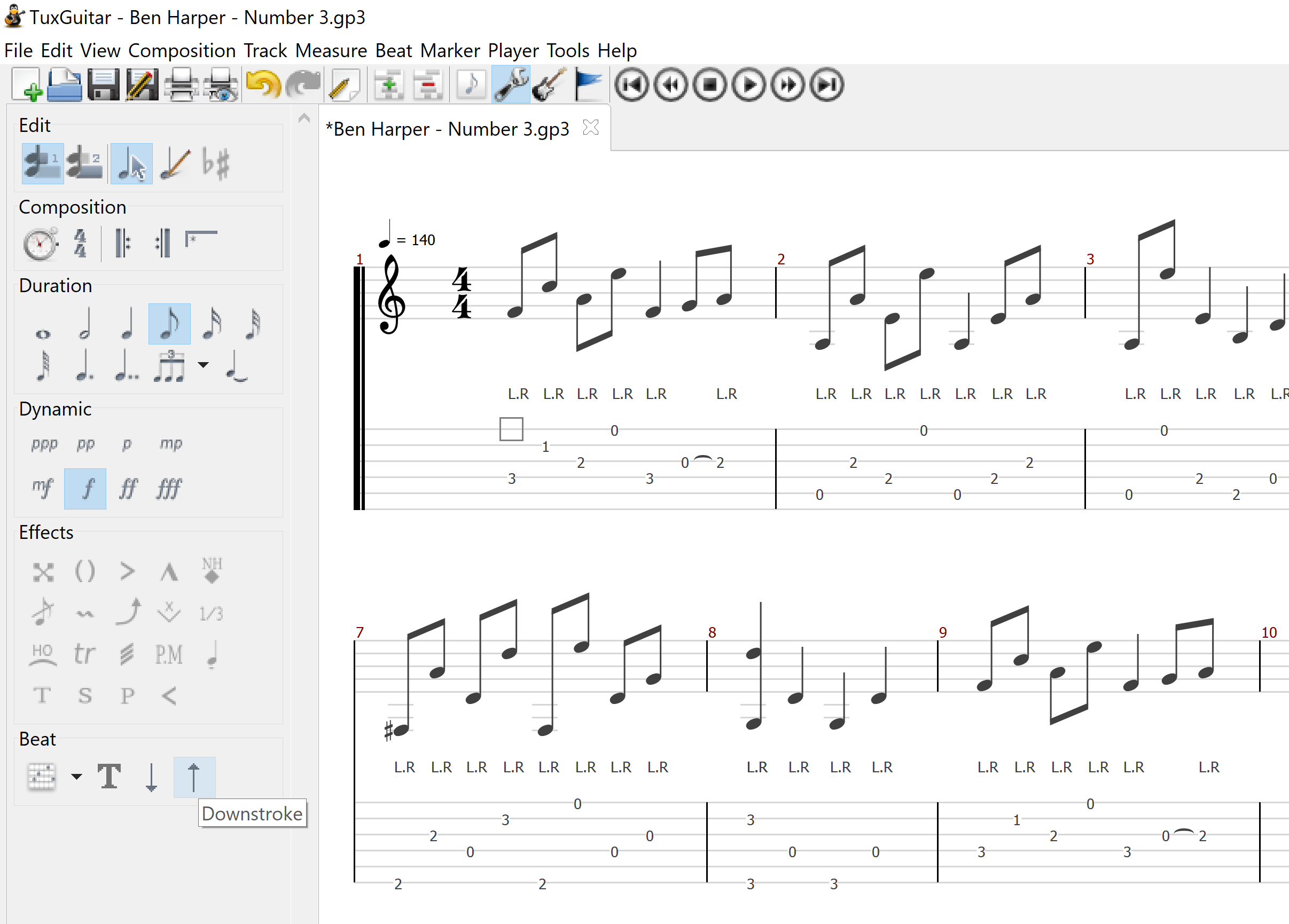Expand the tuplet division dropdown arrow
The width and height of the screenshot is (1289, 924).
tap(203, 365)
